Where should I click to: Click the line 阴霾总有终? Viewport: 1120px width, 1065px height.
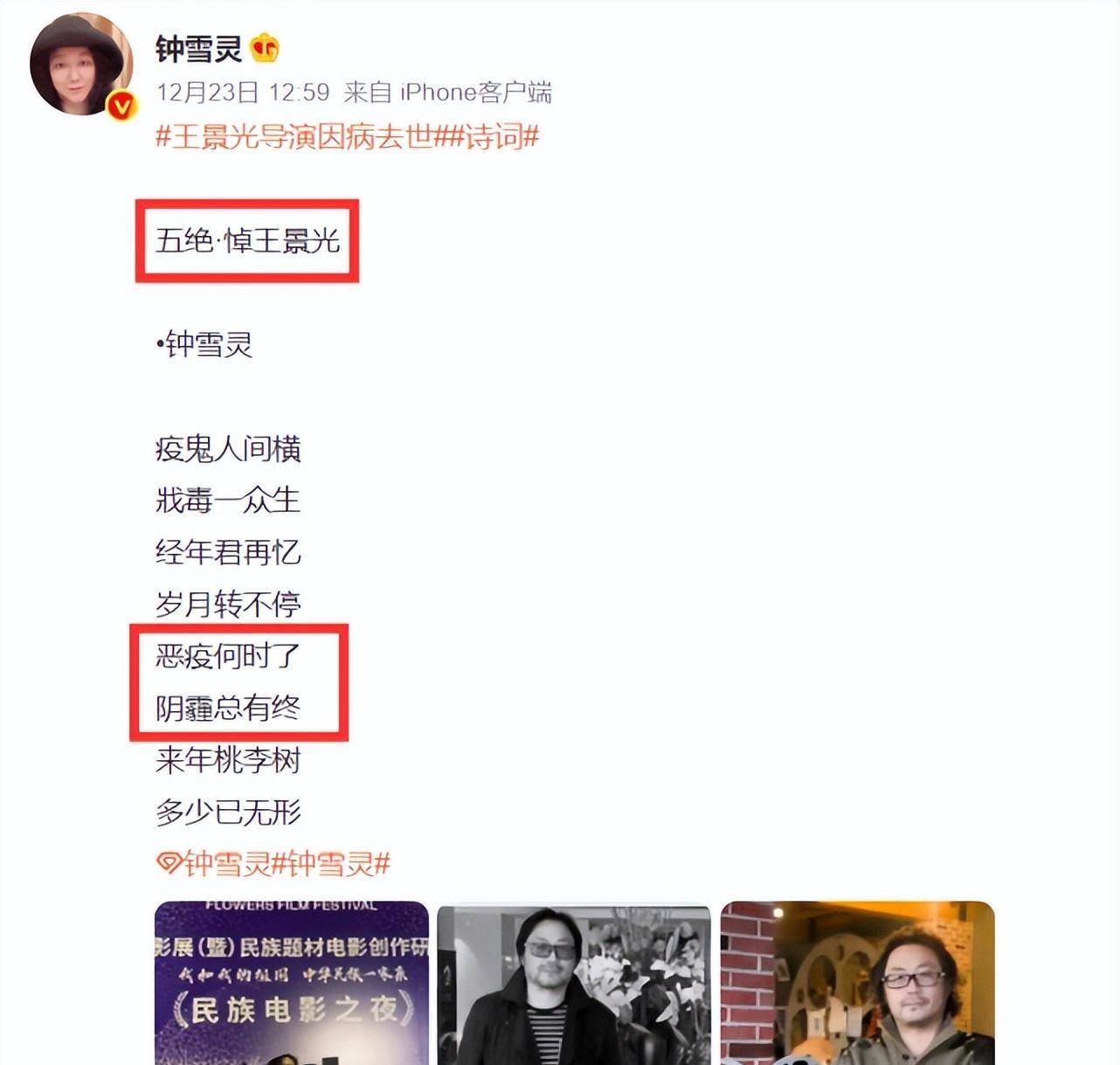point(228,708)
